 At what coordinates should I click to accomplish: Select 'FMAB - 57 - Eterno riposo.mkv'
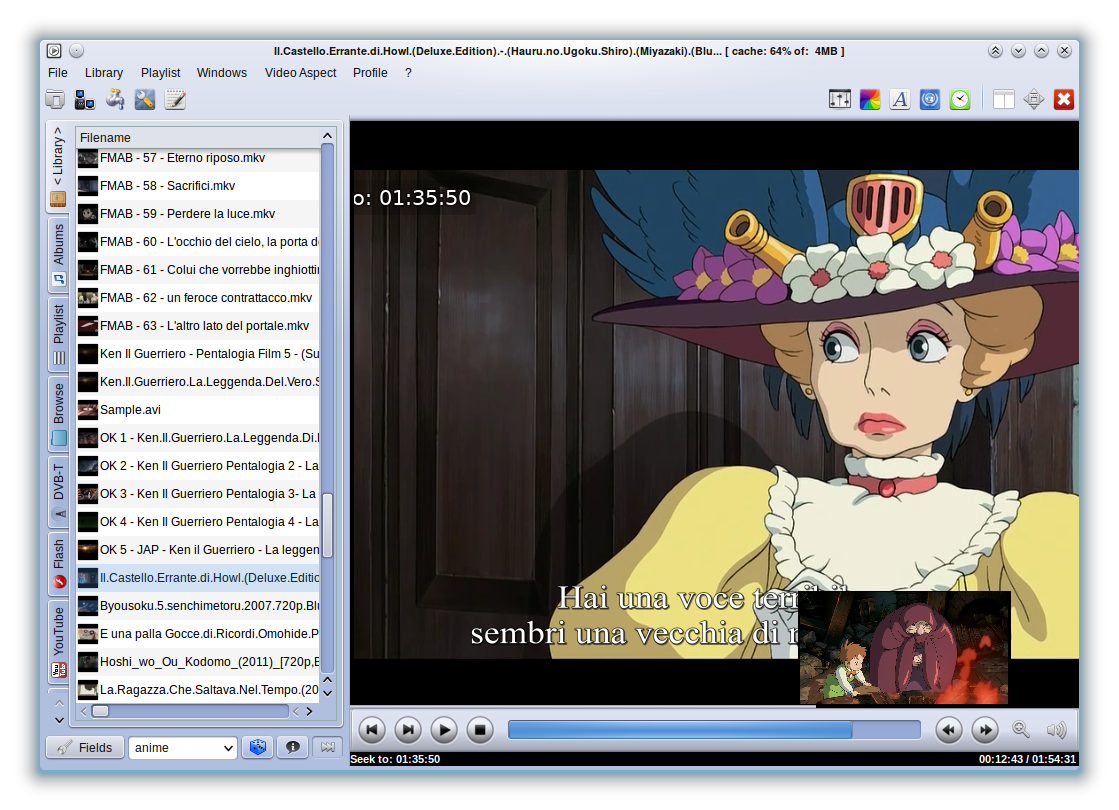click(198, 158)
